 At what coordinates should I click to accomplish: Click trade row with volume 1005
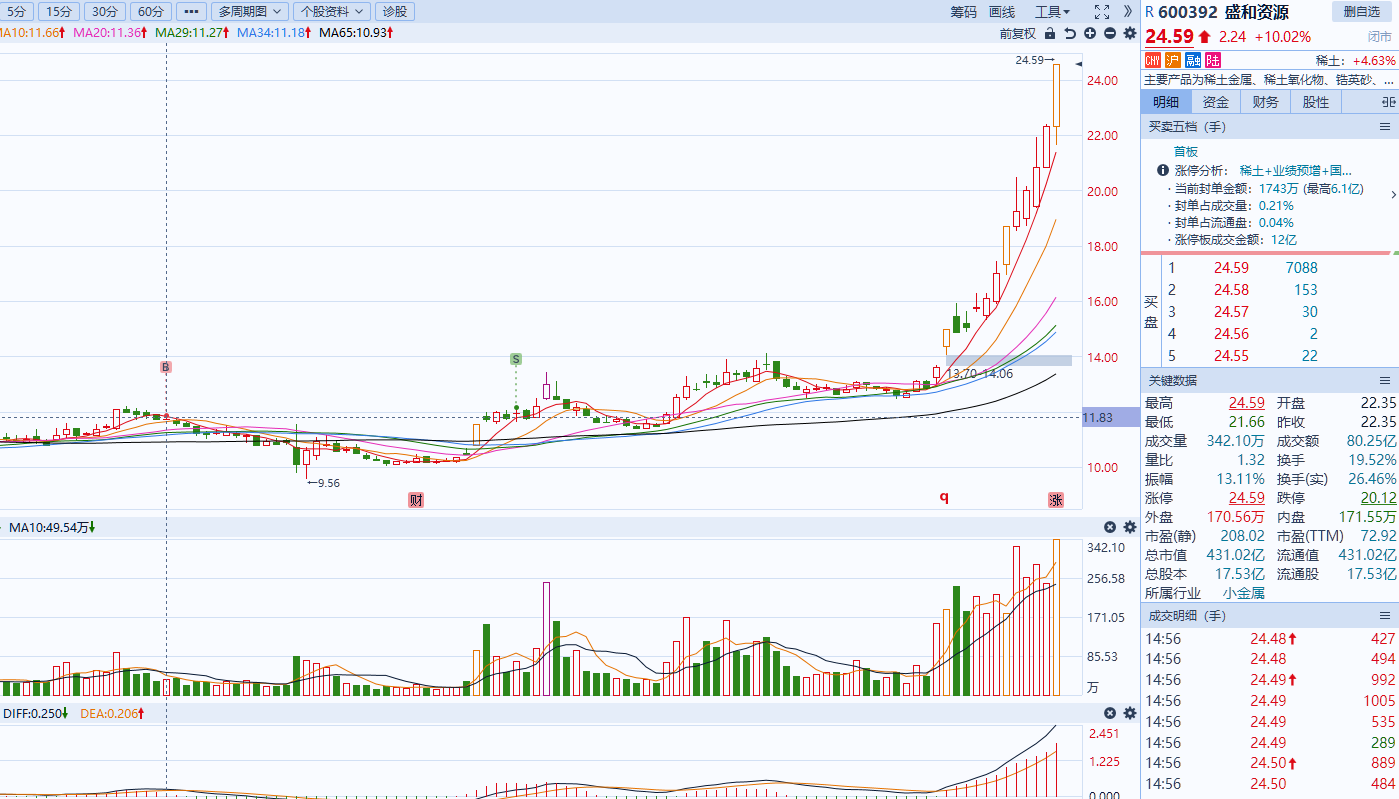click(1270, 701)
